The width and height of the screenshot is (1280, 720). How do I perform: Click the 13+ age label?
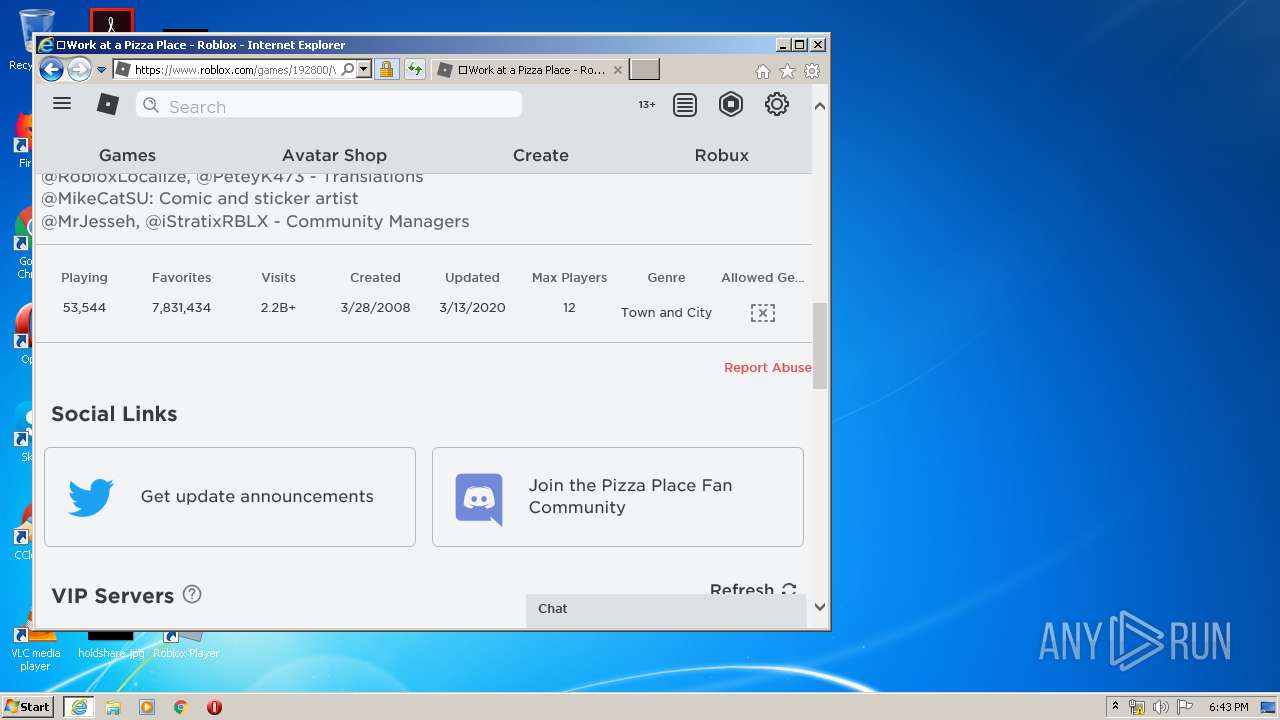coord(647,105)
